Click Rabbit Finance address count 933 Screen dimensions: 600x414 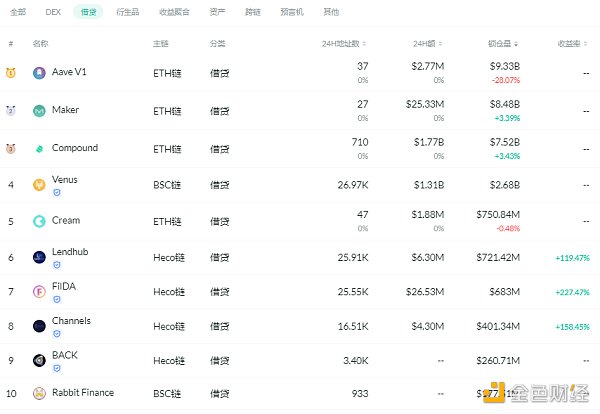[360, 393]
